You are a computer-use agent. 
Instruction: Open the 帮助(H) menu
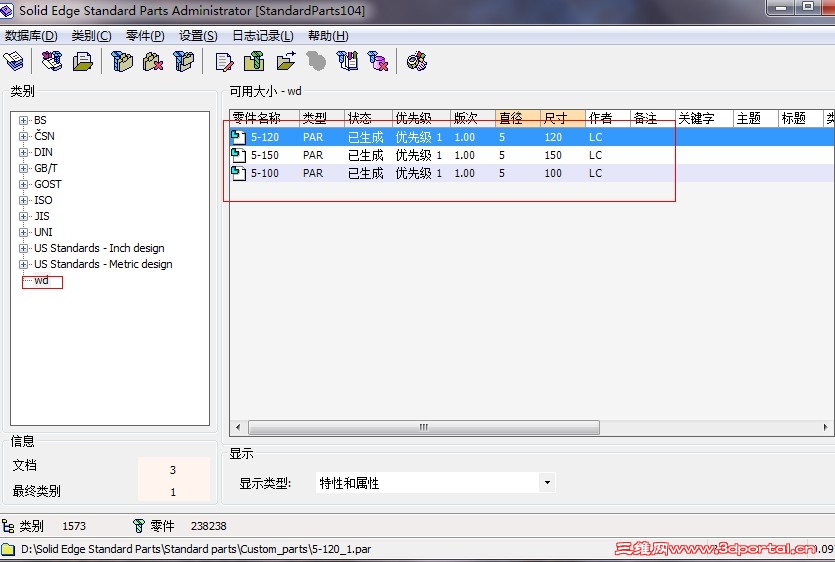tap(328, 36)
